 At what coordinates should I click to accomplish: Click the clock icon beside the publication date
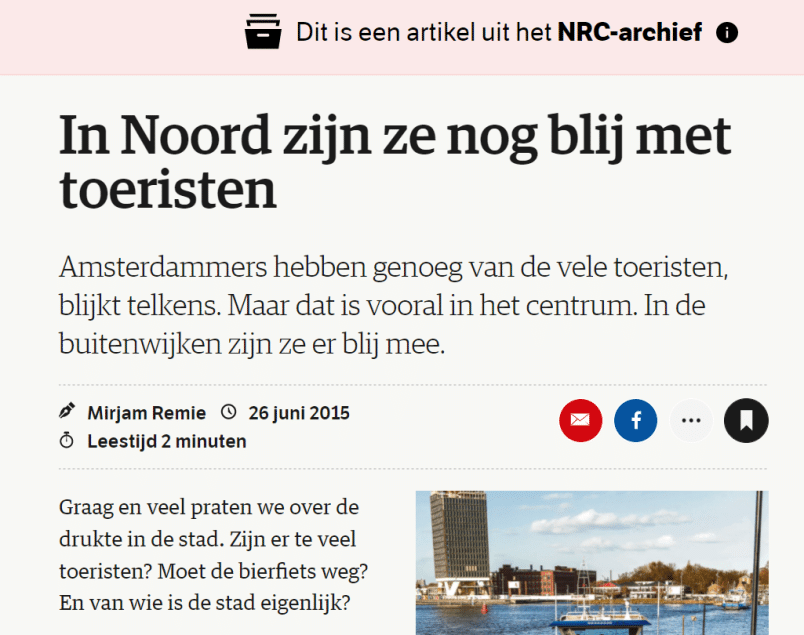[228, 411]
